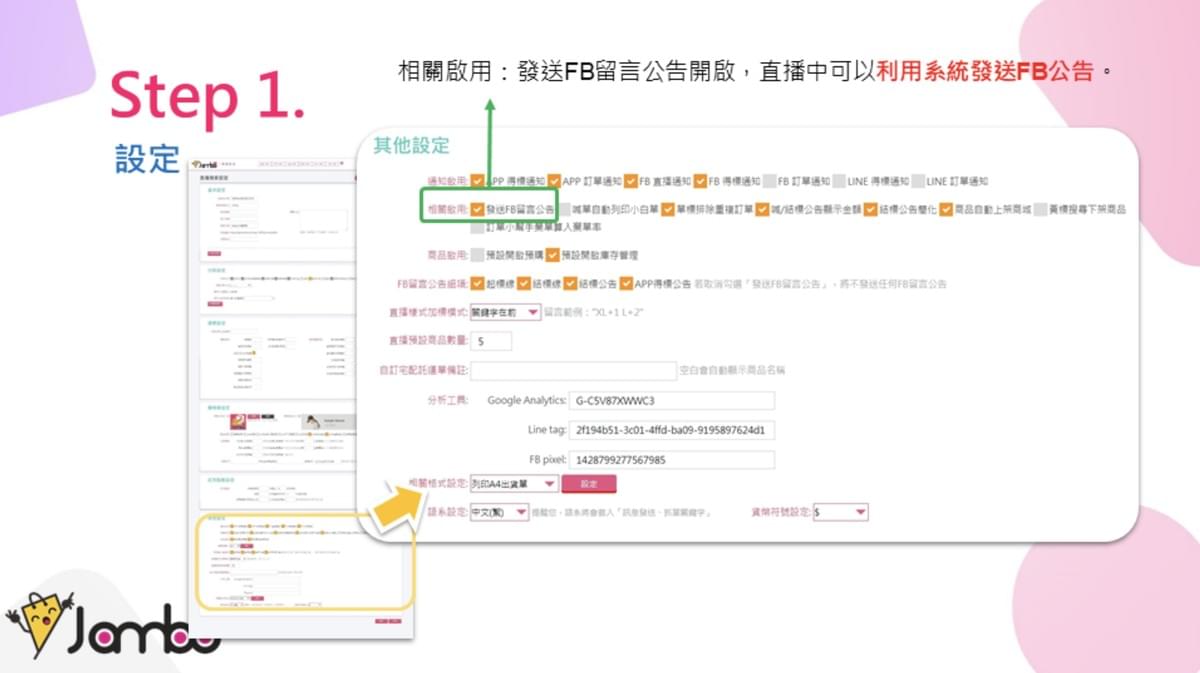This screenshot has height=673, width=1200.
Task: Click the FB pixel input field
Action: tap(671, 460)
